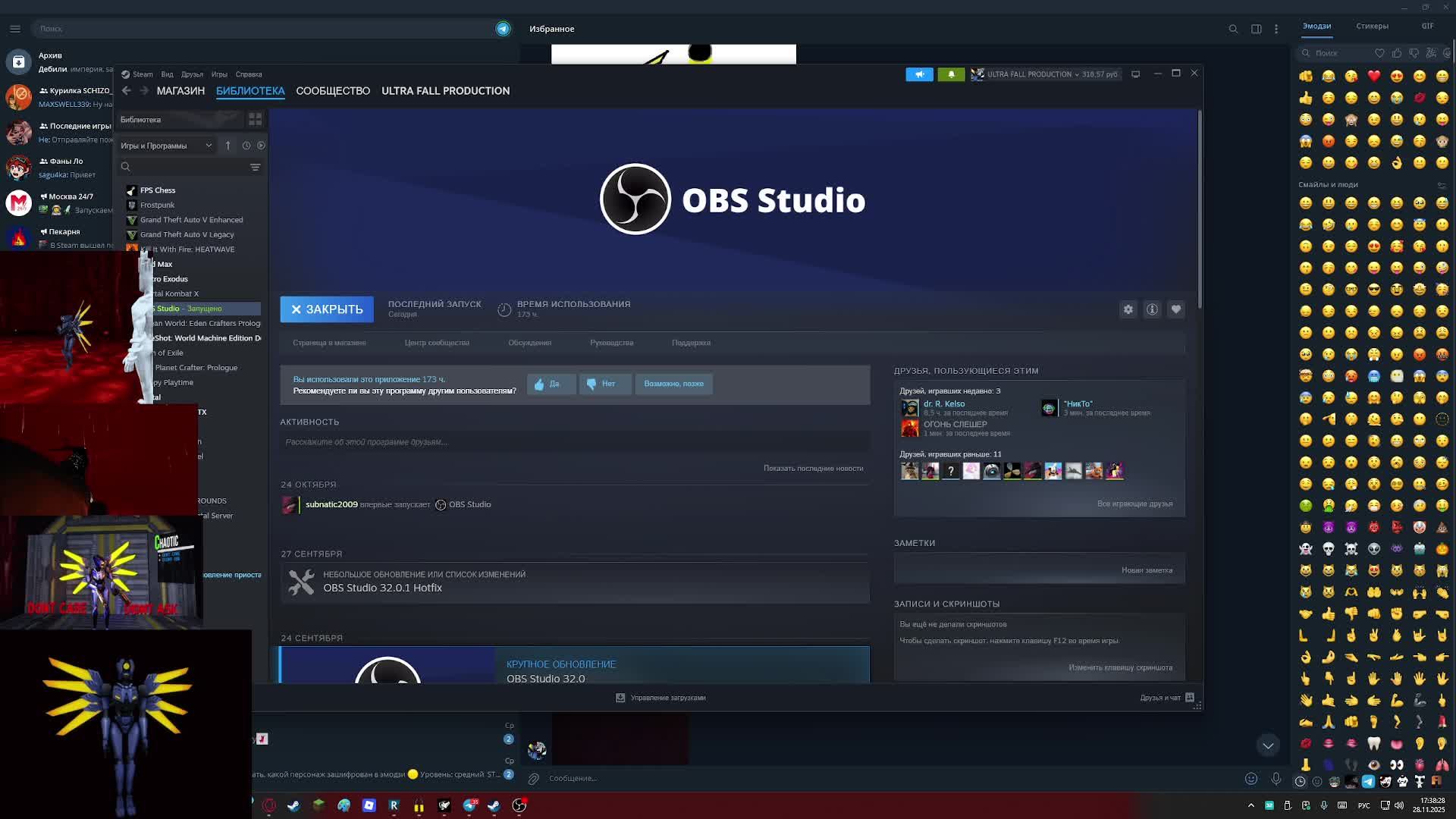Click the green Steam announcements megaphone button
1456x819 pixels.
(919, 74)
